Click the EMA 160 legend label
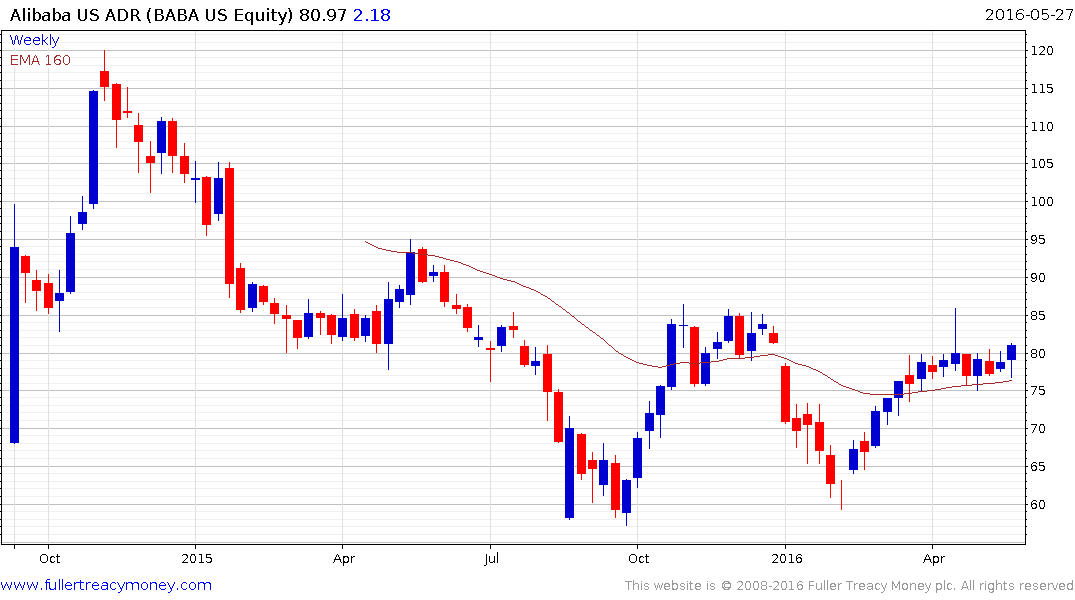Screen dimensions: 1075x600 pyautogui.click(x=40, y=60)
